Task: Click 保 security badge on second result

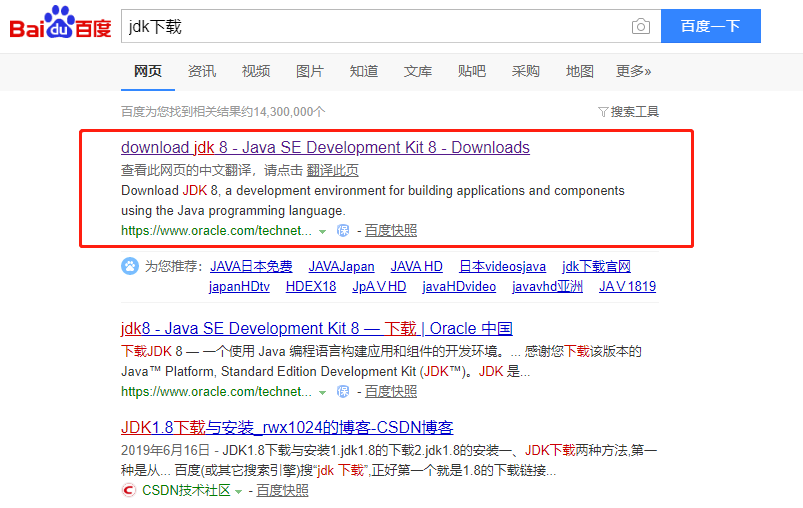Action: tap(343, 392)
